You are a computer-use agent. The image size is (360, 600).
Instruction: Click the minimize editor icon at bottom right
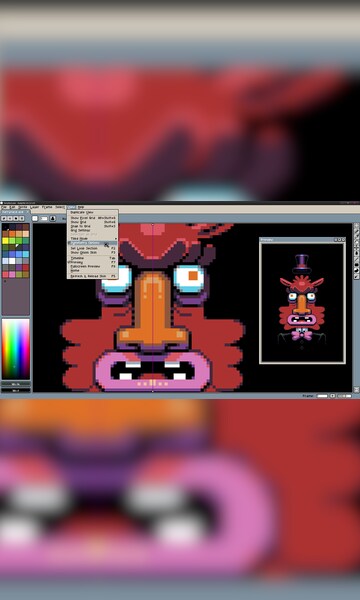point(356,390)
